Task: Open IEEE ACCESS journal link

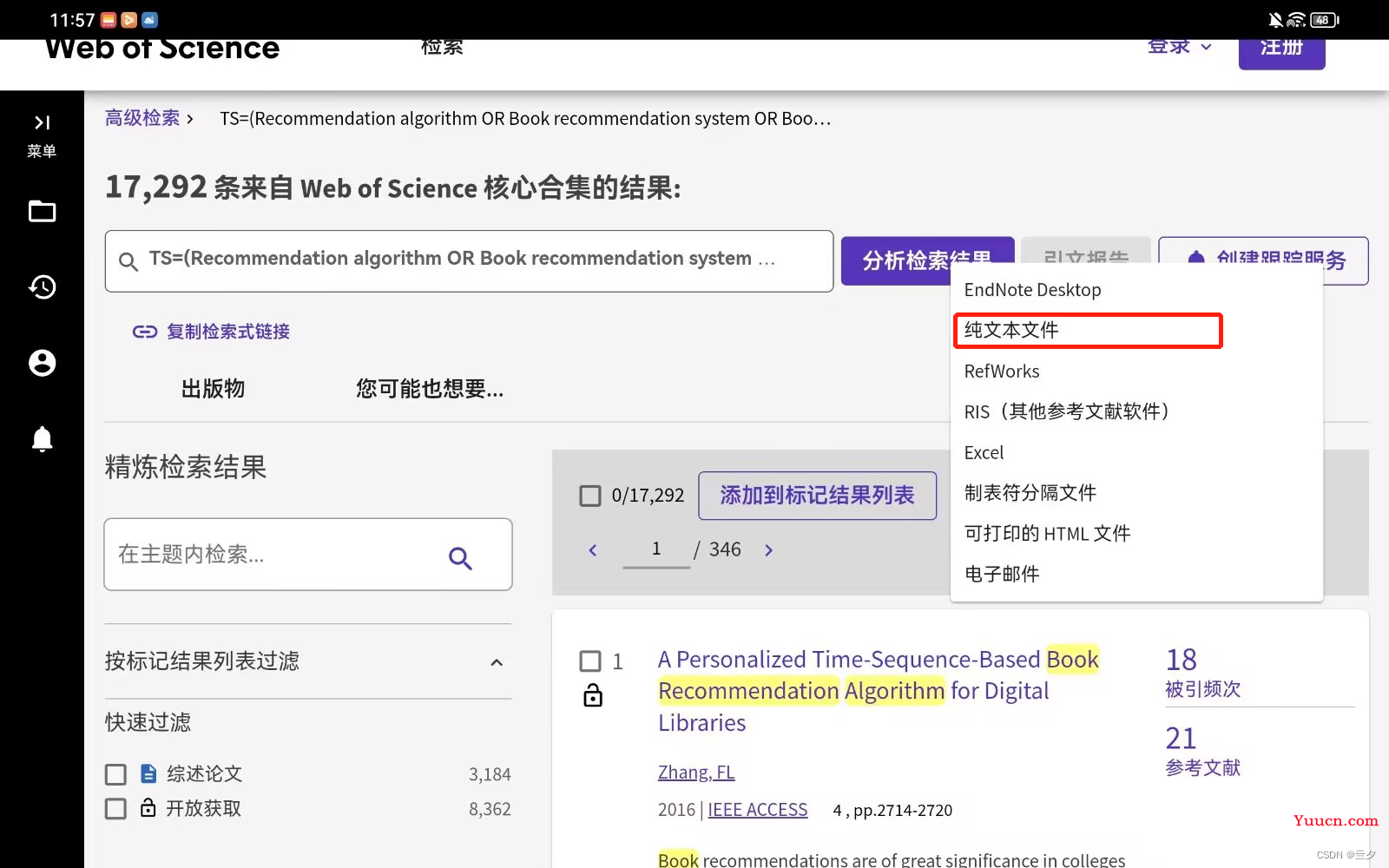Action: [x=757, y=810]
